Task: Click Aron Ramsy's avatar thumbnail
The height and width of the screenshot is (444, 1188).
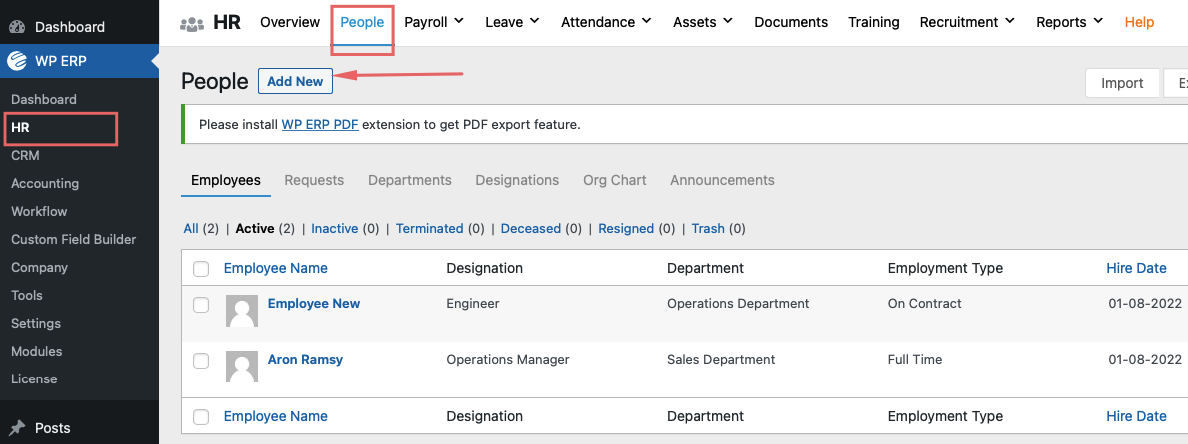Action: click(242, 367)
